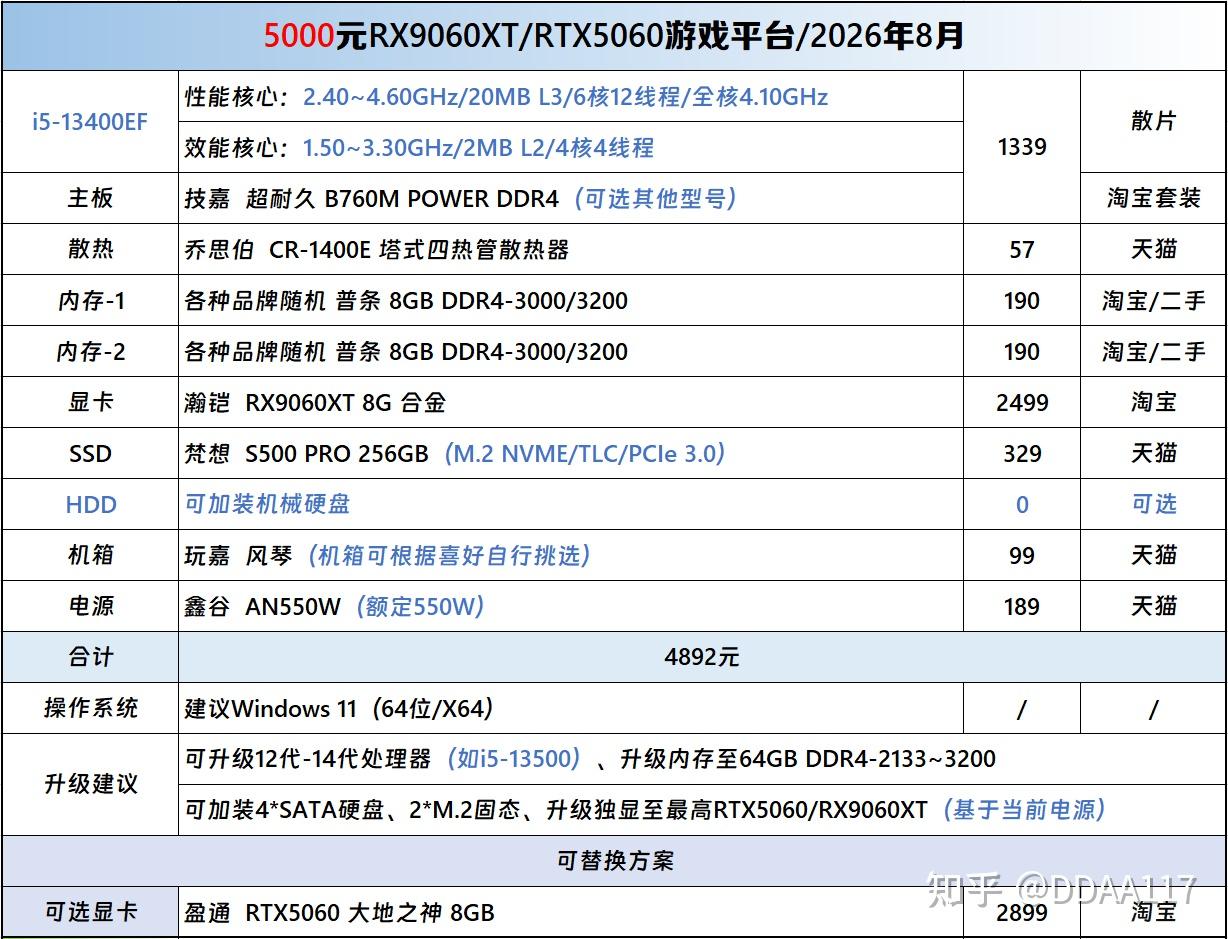Click the 可选其他型号 blue note

pyautogui.click(x=656, y=198)
